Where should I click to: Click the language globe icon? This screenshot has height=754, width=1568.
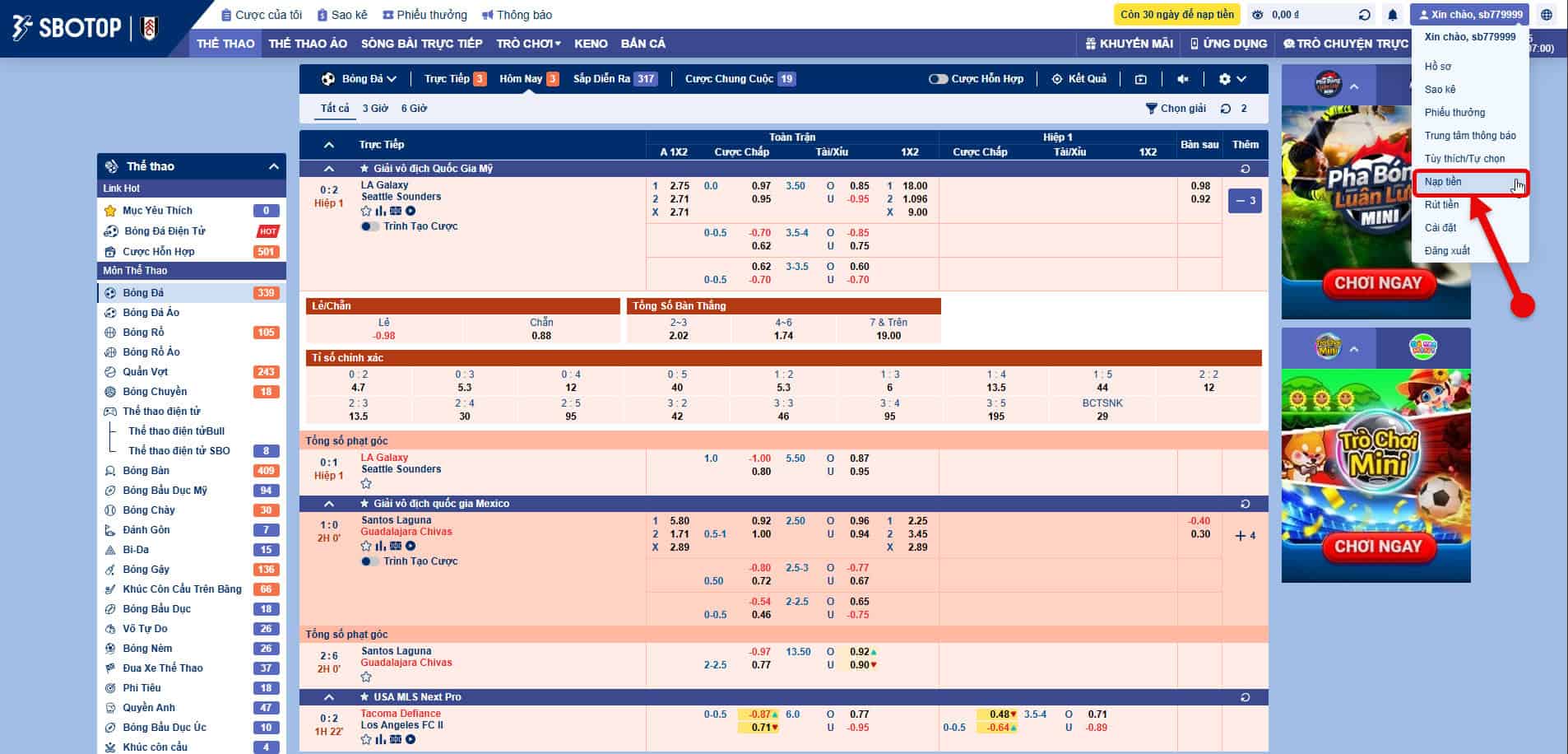[1547, 15]
